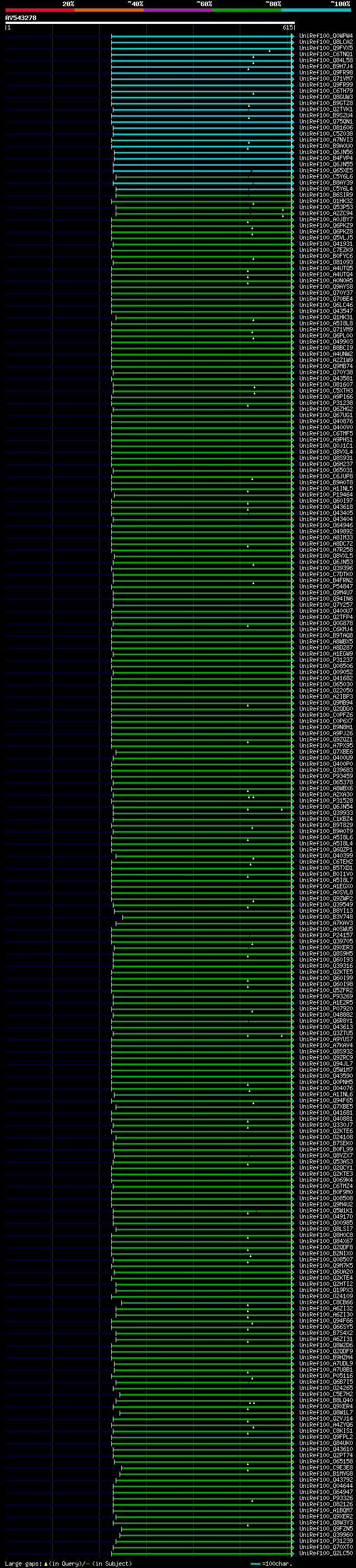
Task: Select the UniRef100_A8WBX5 label
Action: point(326,641)
